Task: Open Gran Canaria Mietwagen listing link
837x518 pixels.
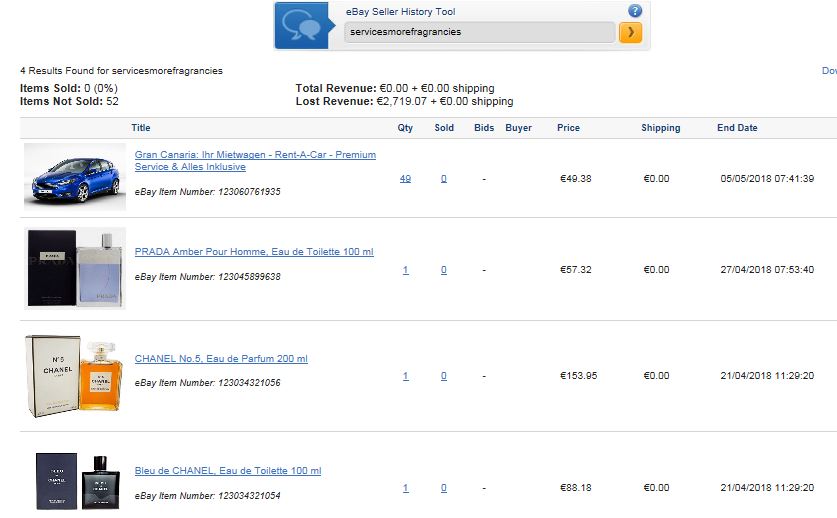Action: click(255, 161)
